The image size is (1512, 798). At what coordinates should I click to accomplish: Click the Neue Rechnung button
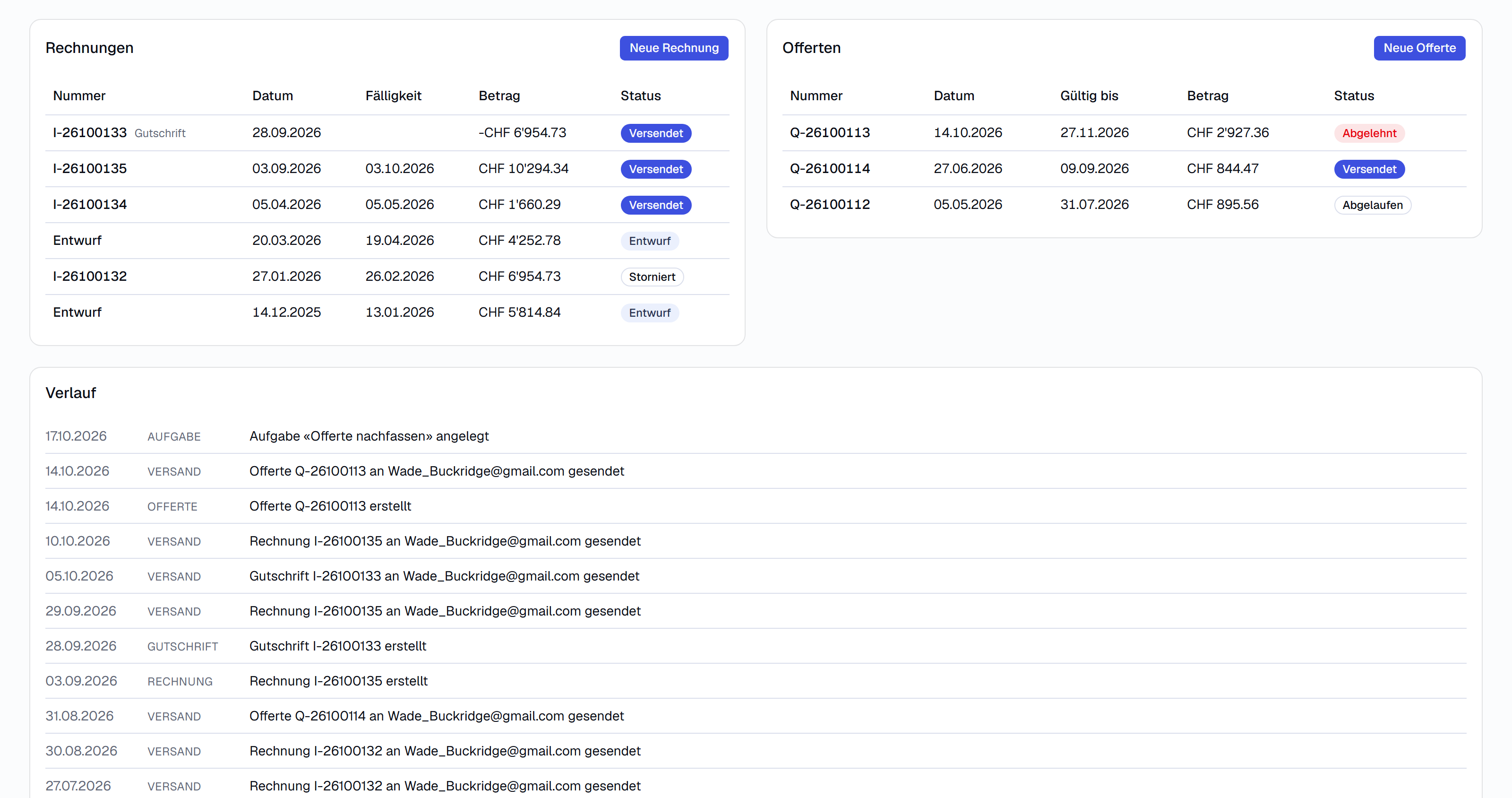click(x=673, y=48)
